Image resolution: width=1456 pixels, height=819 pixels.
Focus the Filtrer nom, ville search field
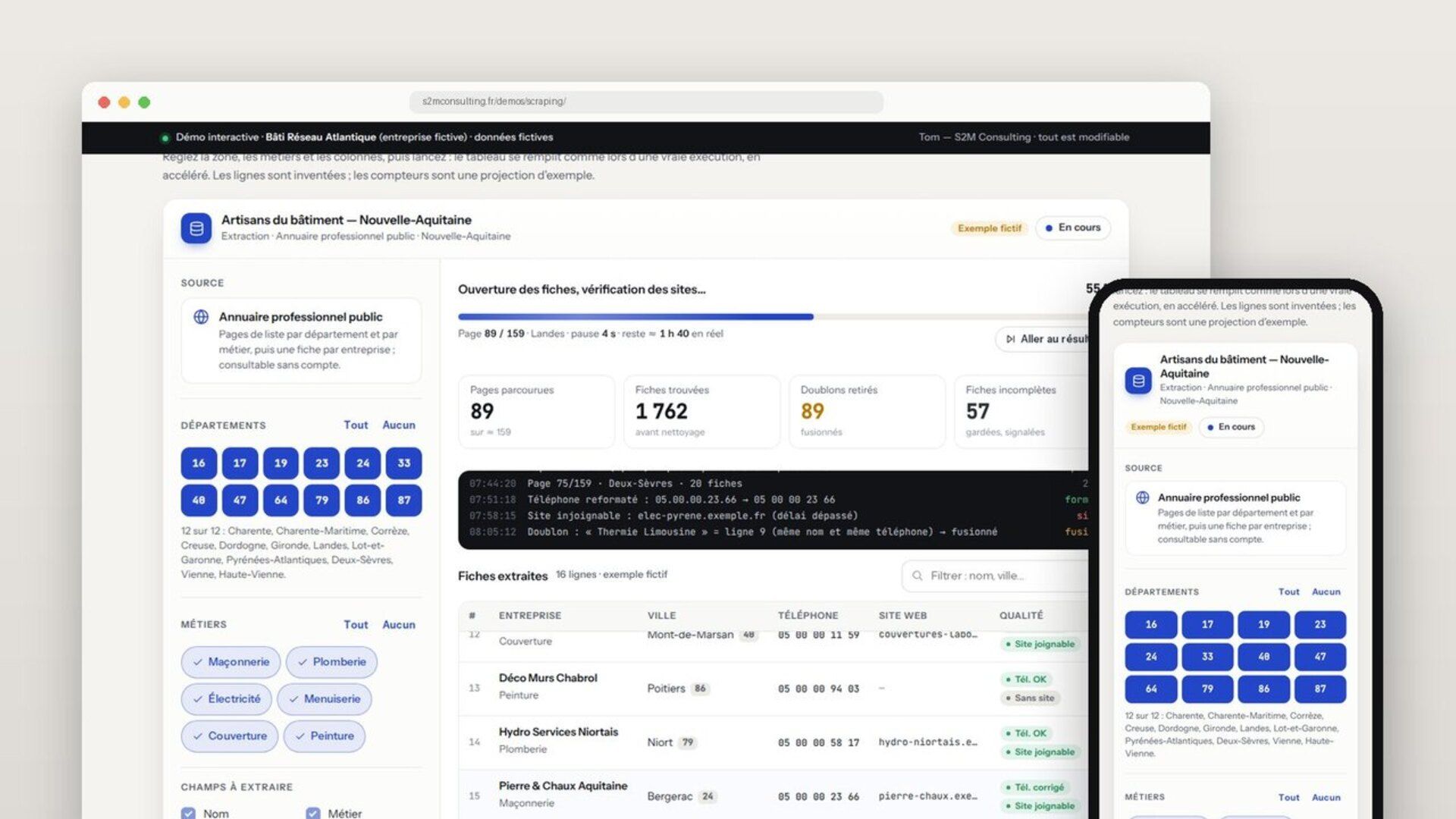[996, 576]
